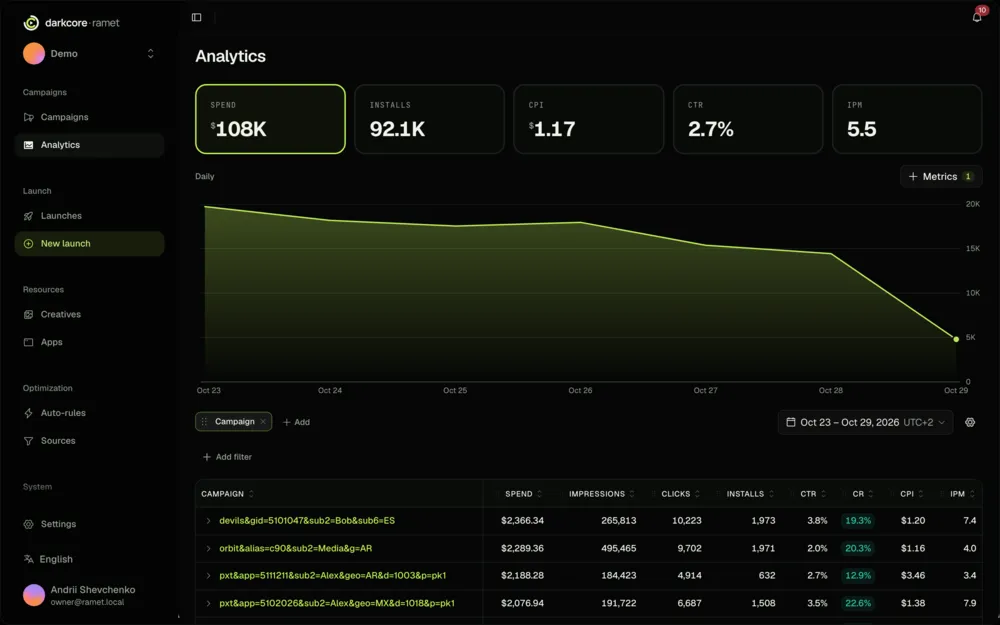The image size is (1000, 625).
Task: Click the Launches rocket icon
Action: 28,216
